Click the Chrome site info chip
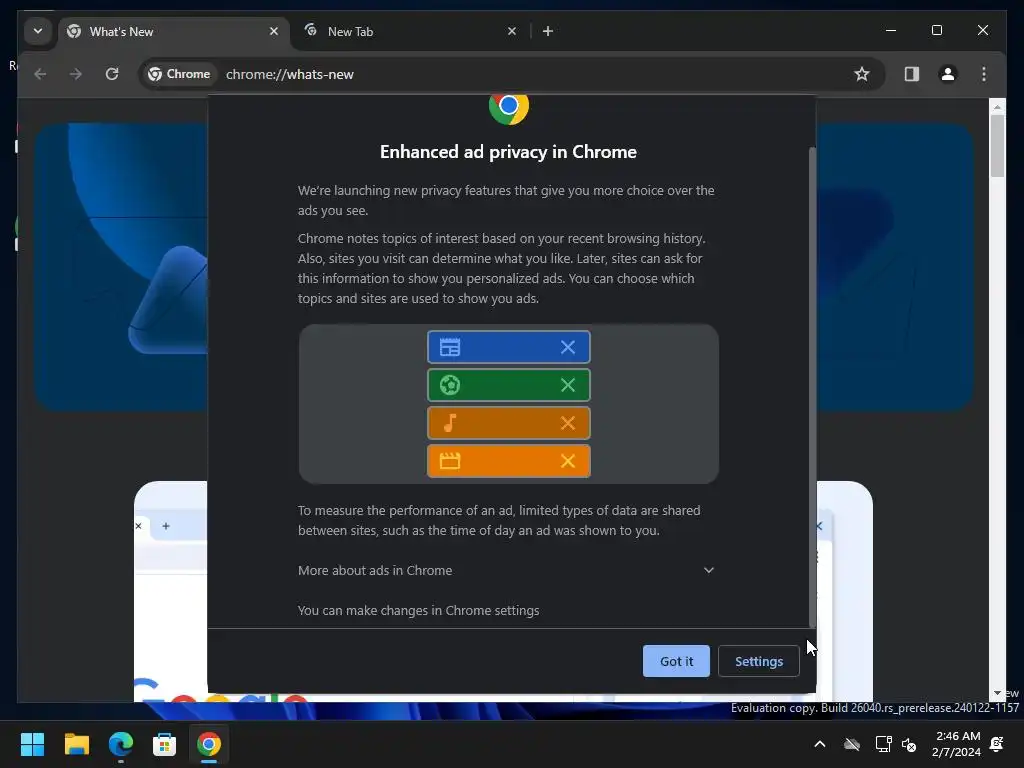This screenshot has width=1024, height=768. click(x=179, y=74)
